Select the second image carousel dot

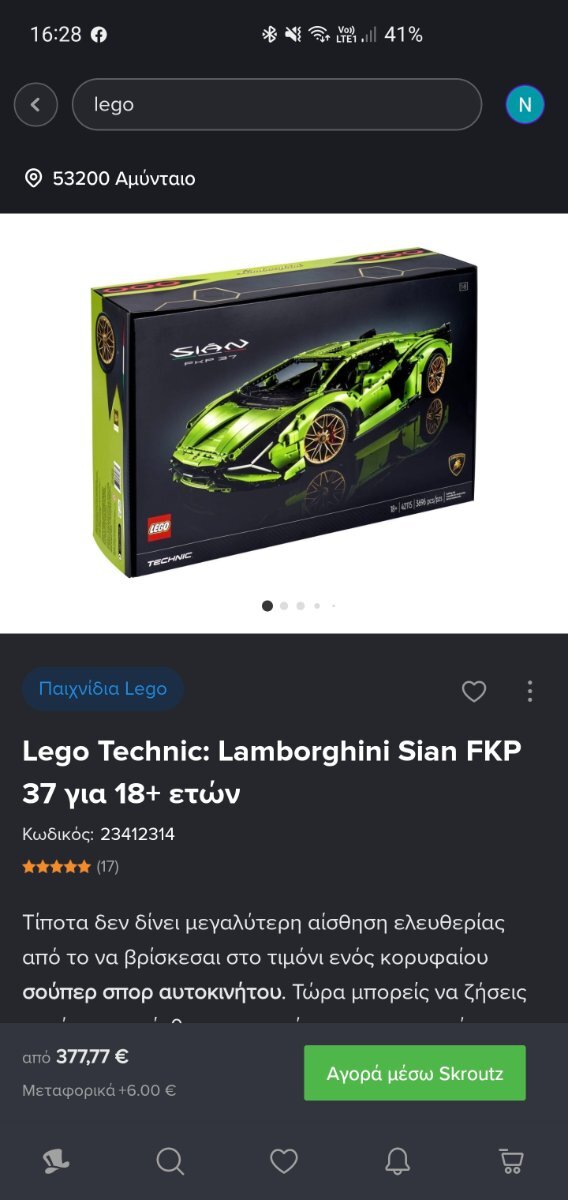(284, 605)
